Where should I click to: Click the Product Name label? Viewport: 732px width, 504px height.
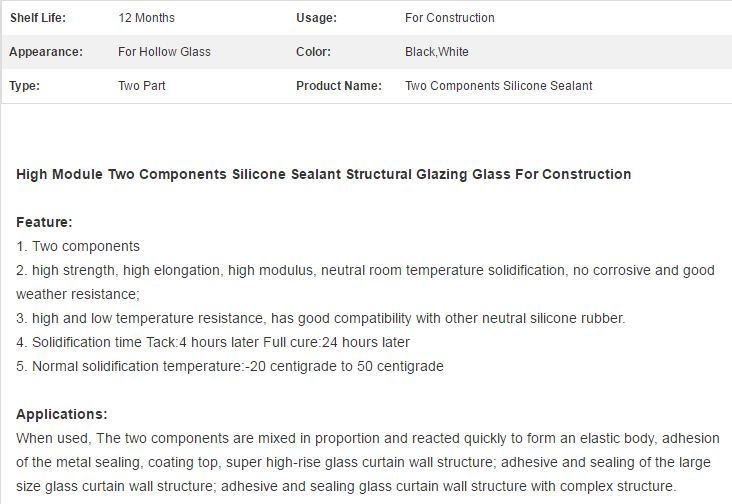339,86
